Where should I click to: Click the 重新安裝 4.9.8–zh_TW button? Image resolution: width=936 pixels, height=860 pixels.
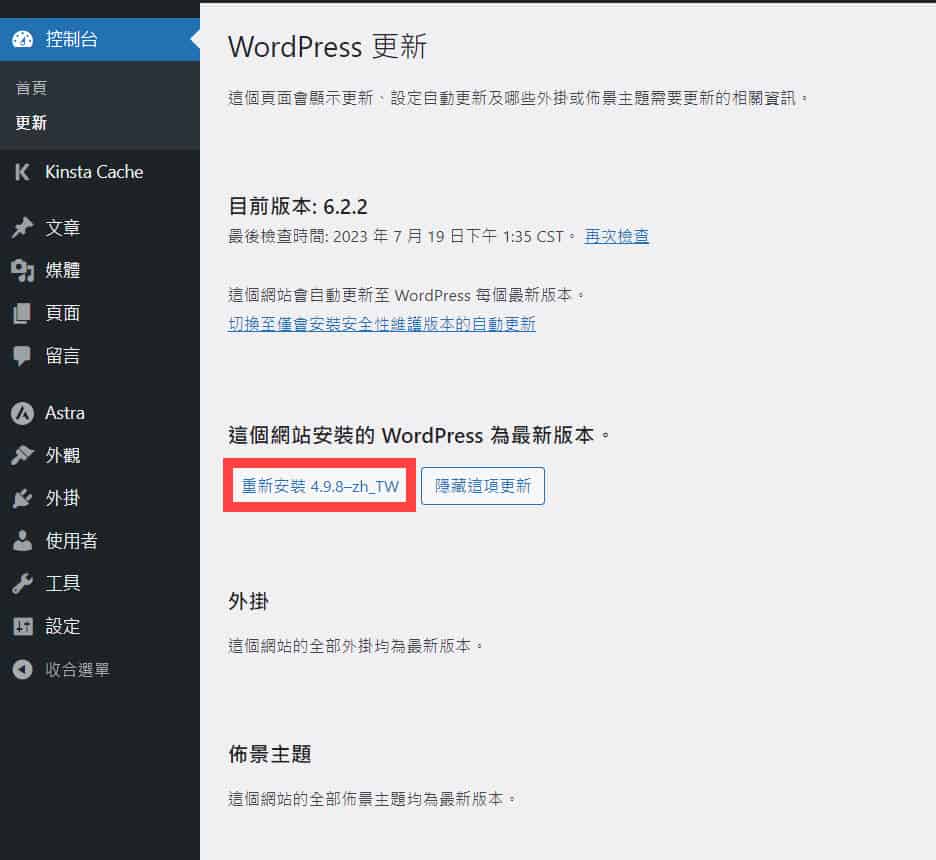coord(319,486)
